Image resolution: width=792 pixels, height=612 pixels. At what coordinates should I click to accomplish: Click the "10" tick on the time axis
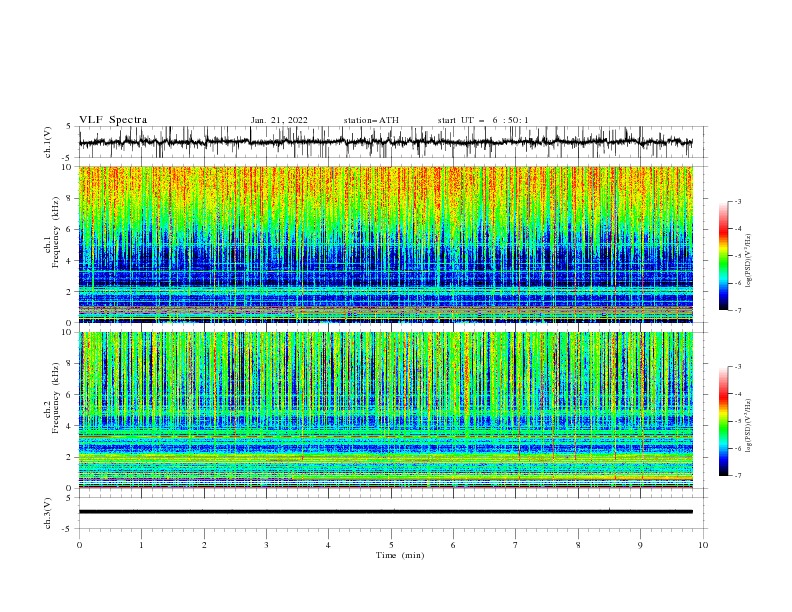tap(703, 545)
